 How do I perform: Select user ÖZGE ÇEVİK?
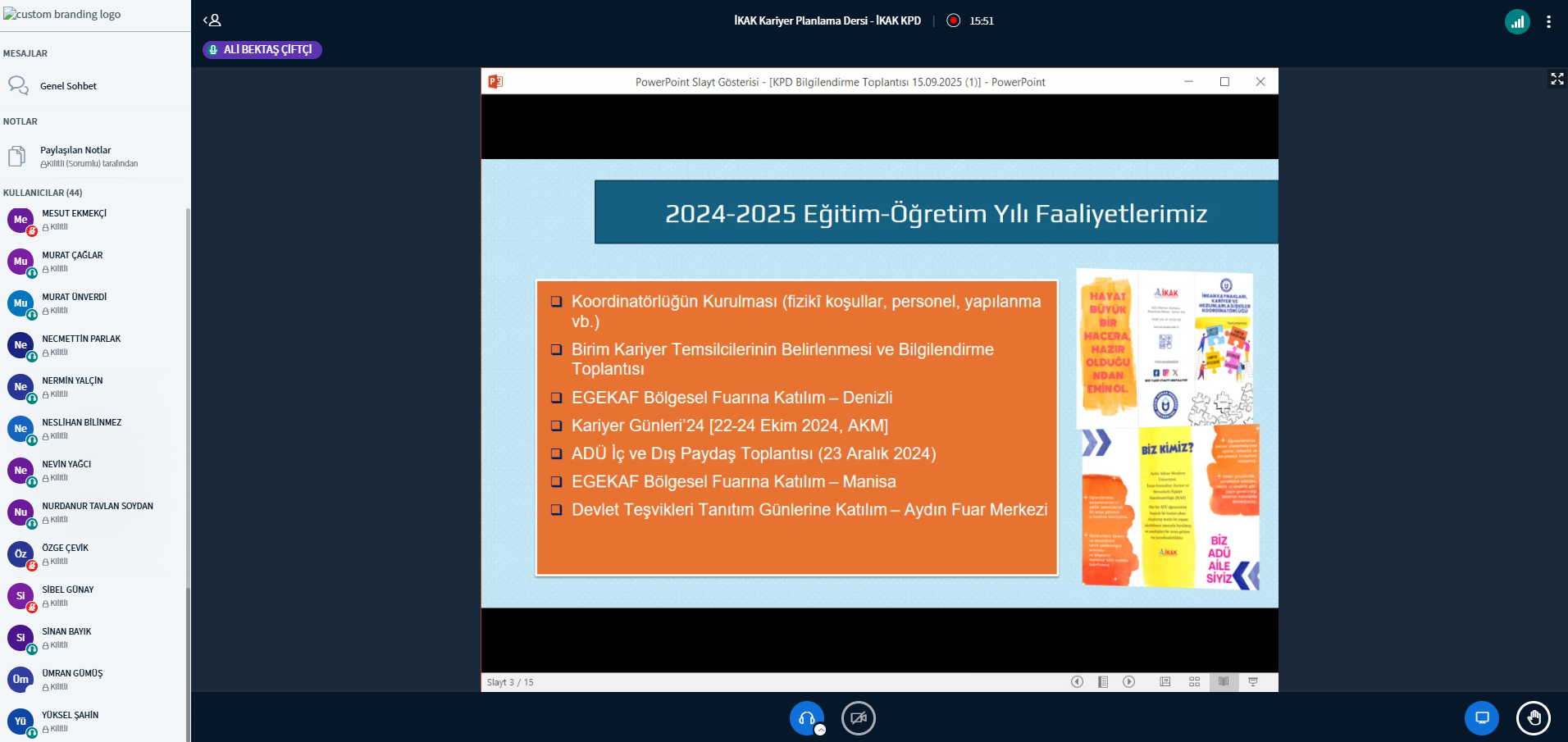tap(93, 554)
